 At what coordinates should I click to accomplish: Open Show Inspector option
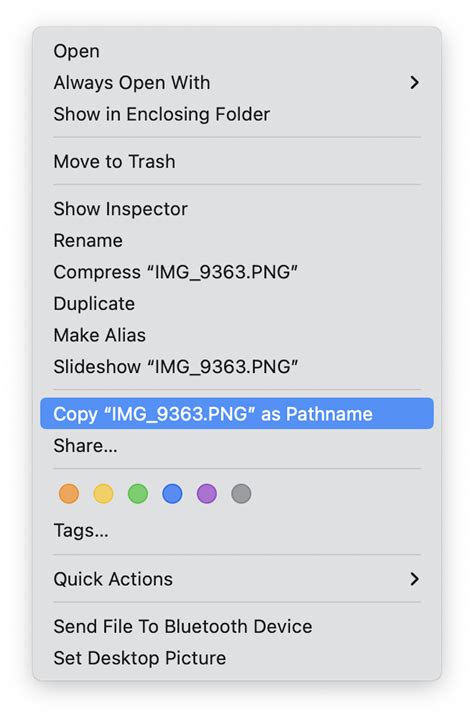click(x=237, y=209)
